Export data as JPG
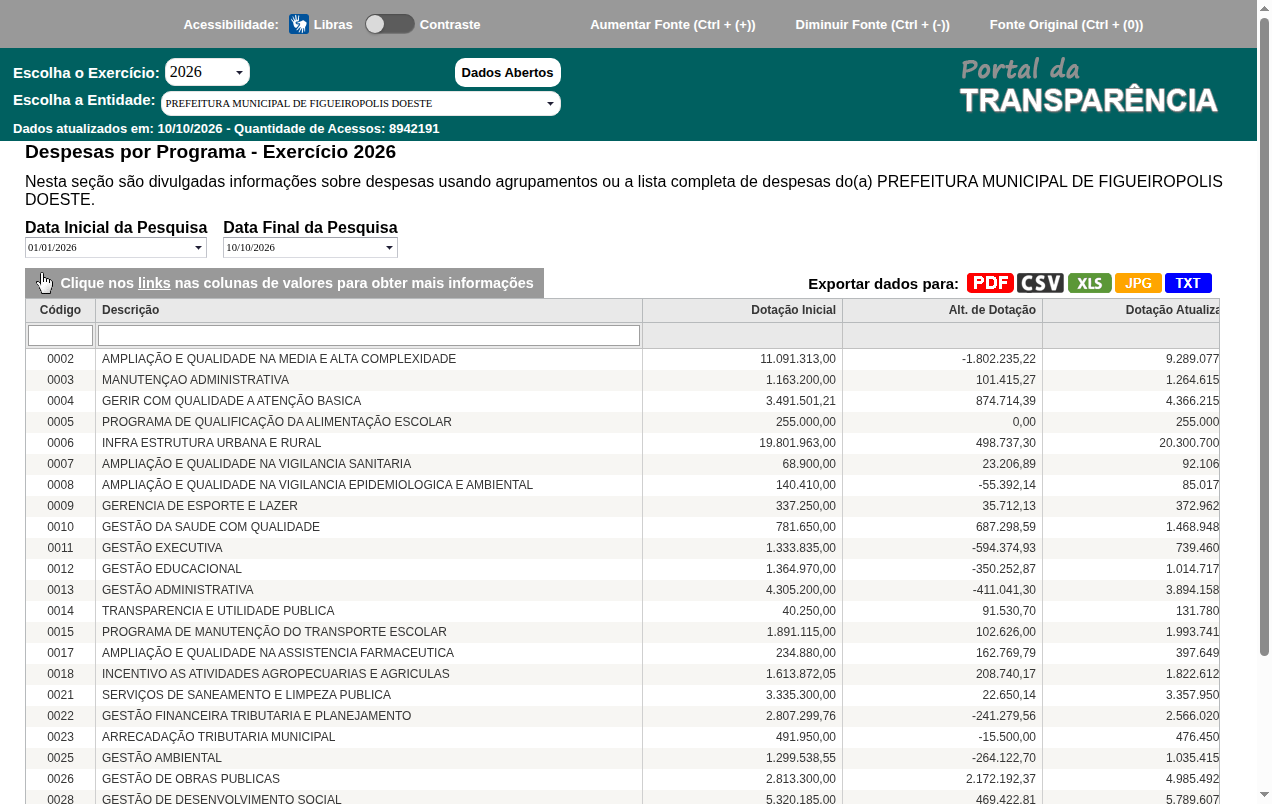This screenshot has height=804, width=1272. 1138,283
